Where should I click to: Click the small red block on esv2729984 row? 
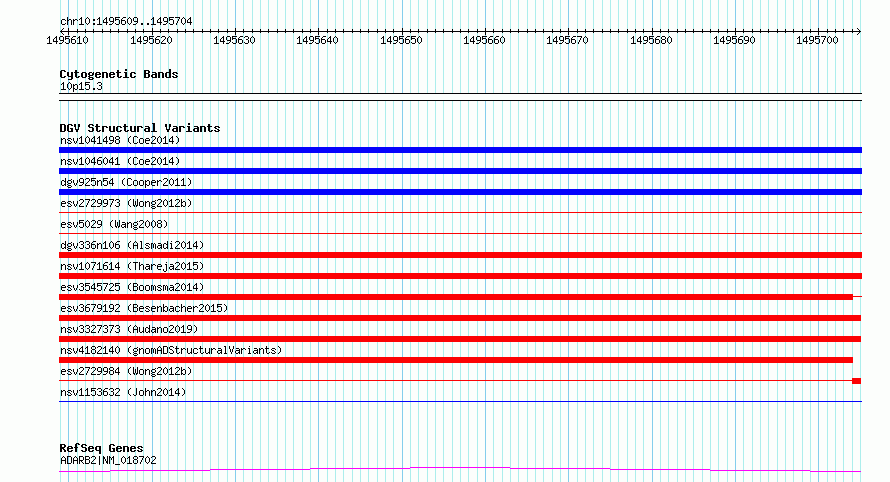[x=857, y=381]
